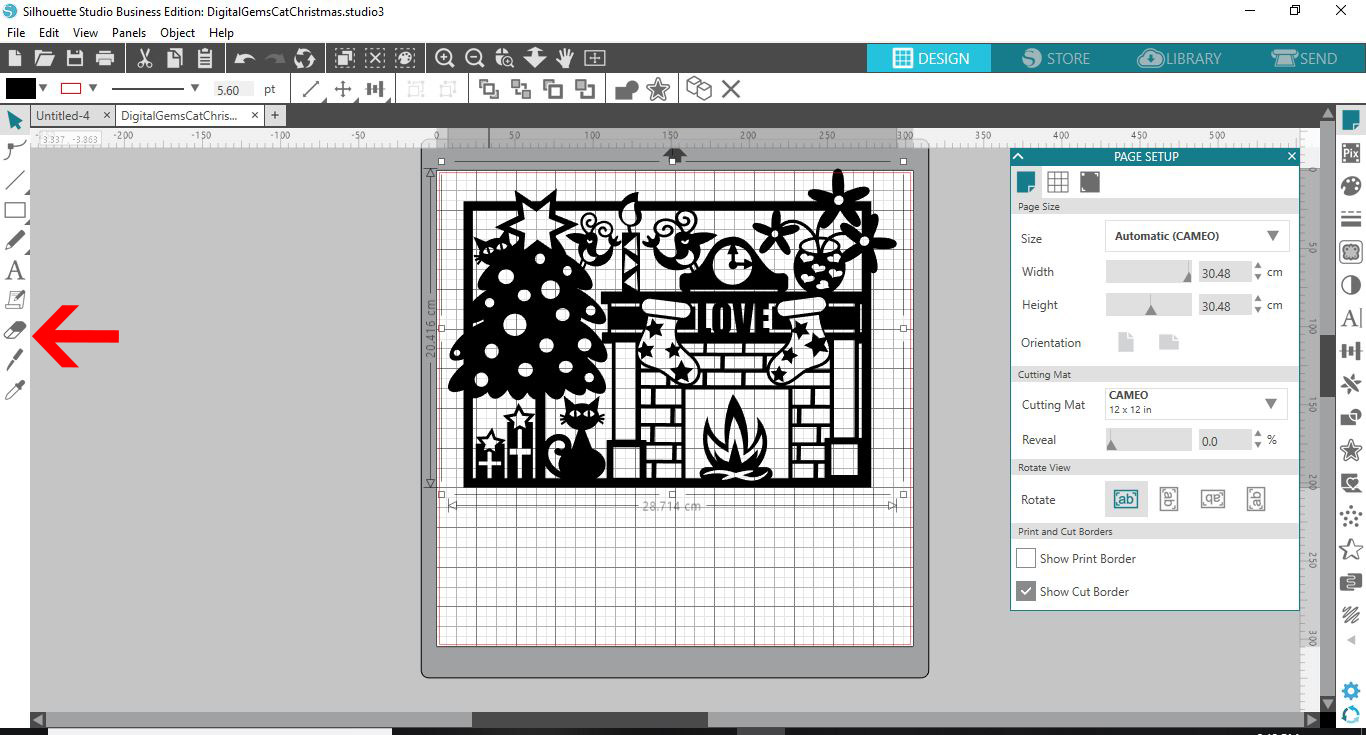Increase Height with stepper arrow
The image size is (1366, 735).
tap(1259, 299)
